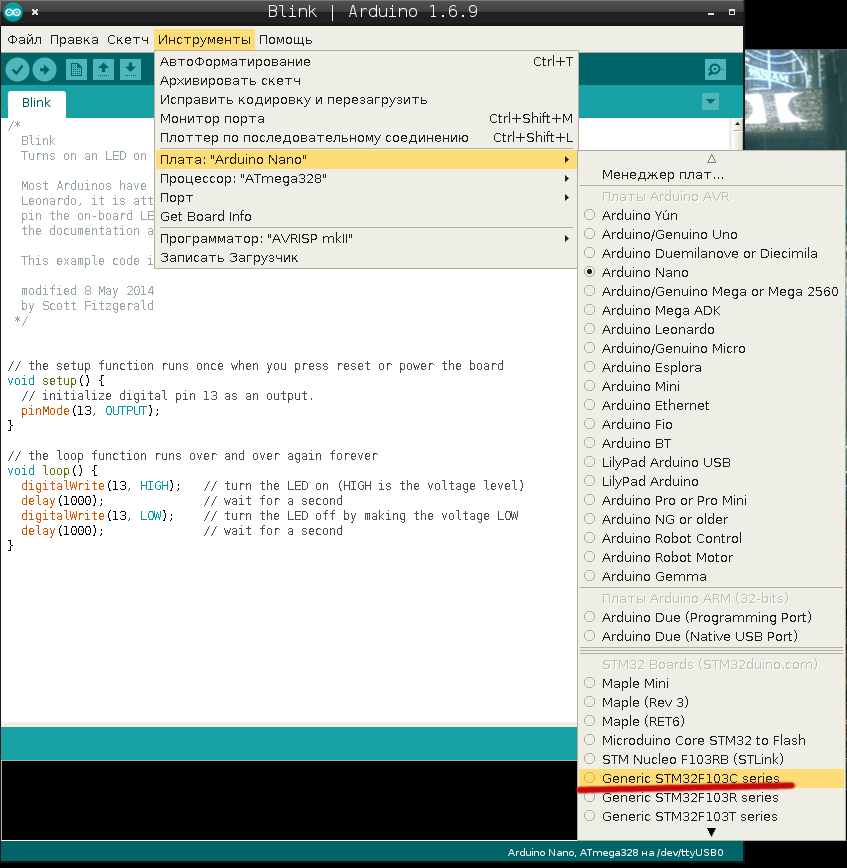Viewport: 847px width, 868px height.
Task: Open Монитор порта from menu
Action: pyautogui.click(x=365, y=118)
